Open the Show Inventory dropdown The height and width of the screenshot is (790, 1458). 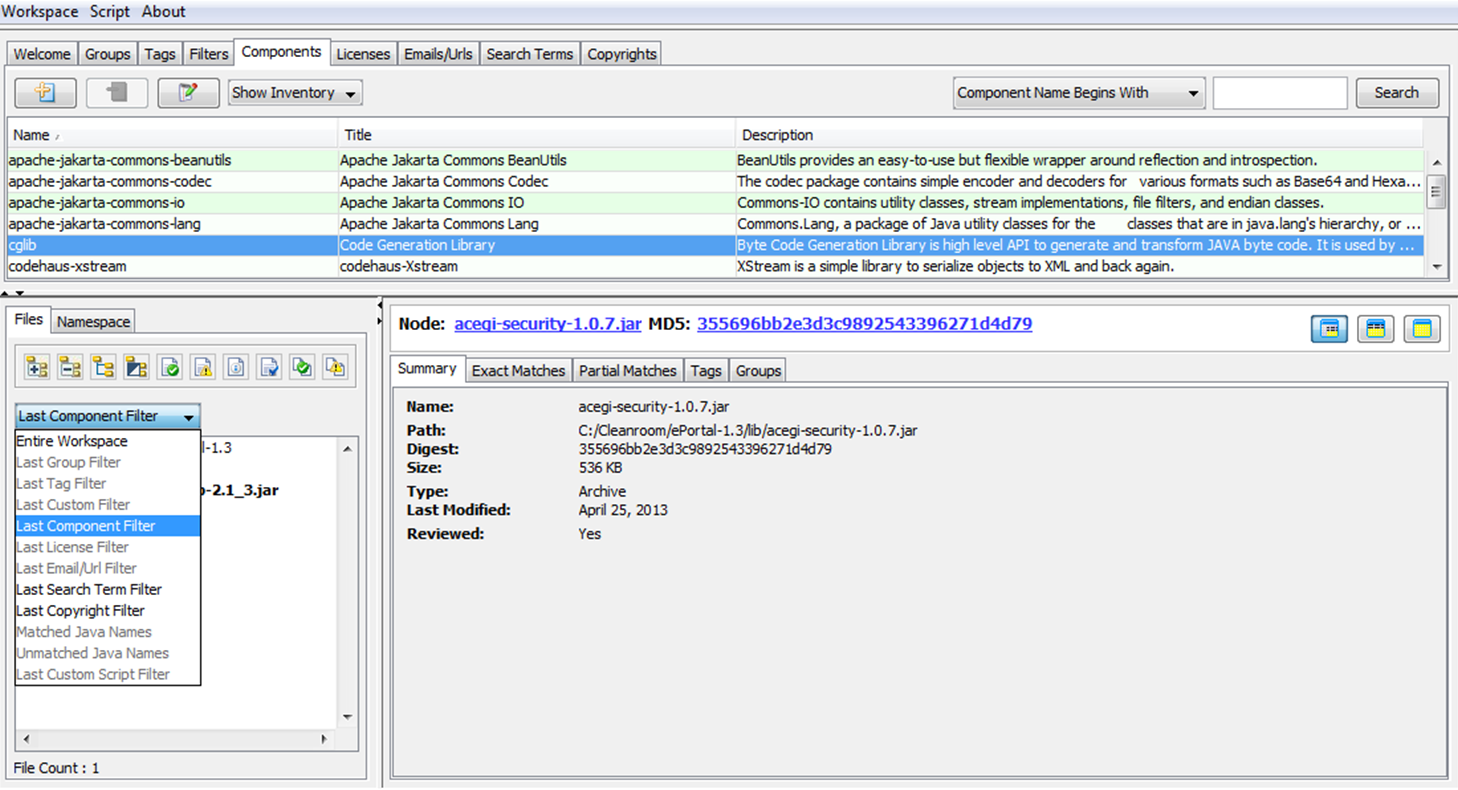(x=295, y=93)
